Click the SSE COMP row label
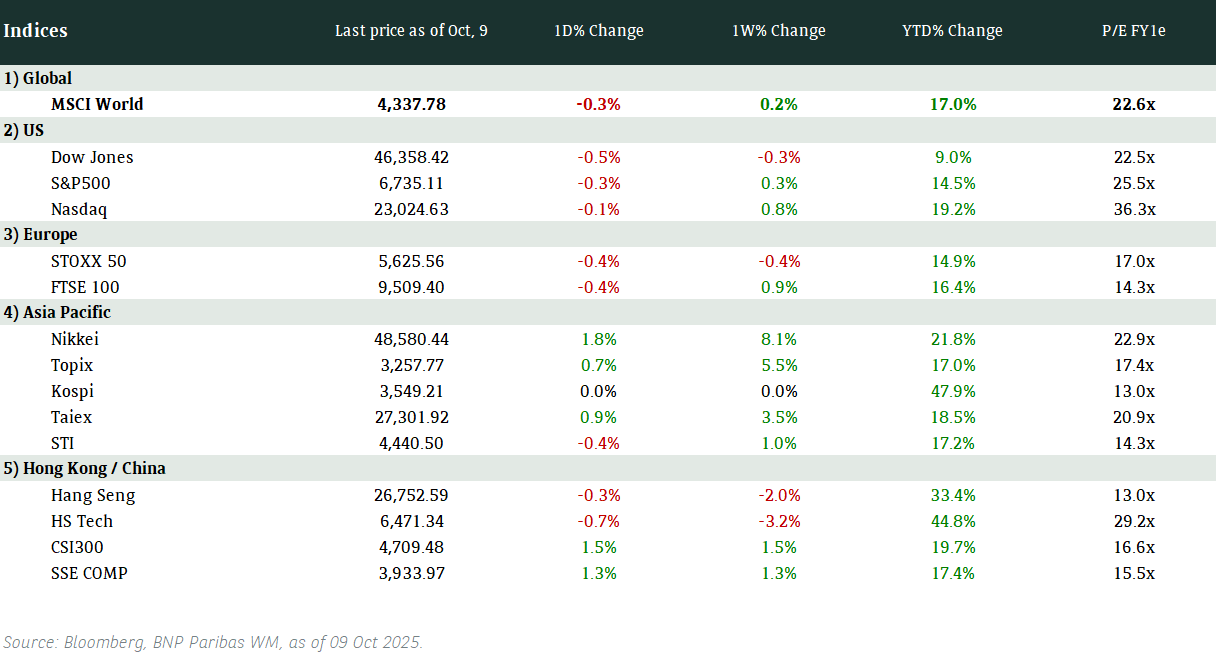This screenshot has width=1216, height=658. pos(89,573)
